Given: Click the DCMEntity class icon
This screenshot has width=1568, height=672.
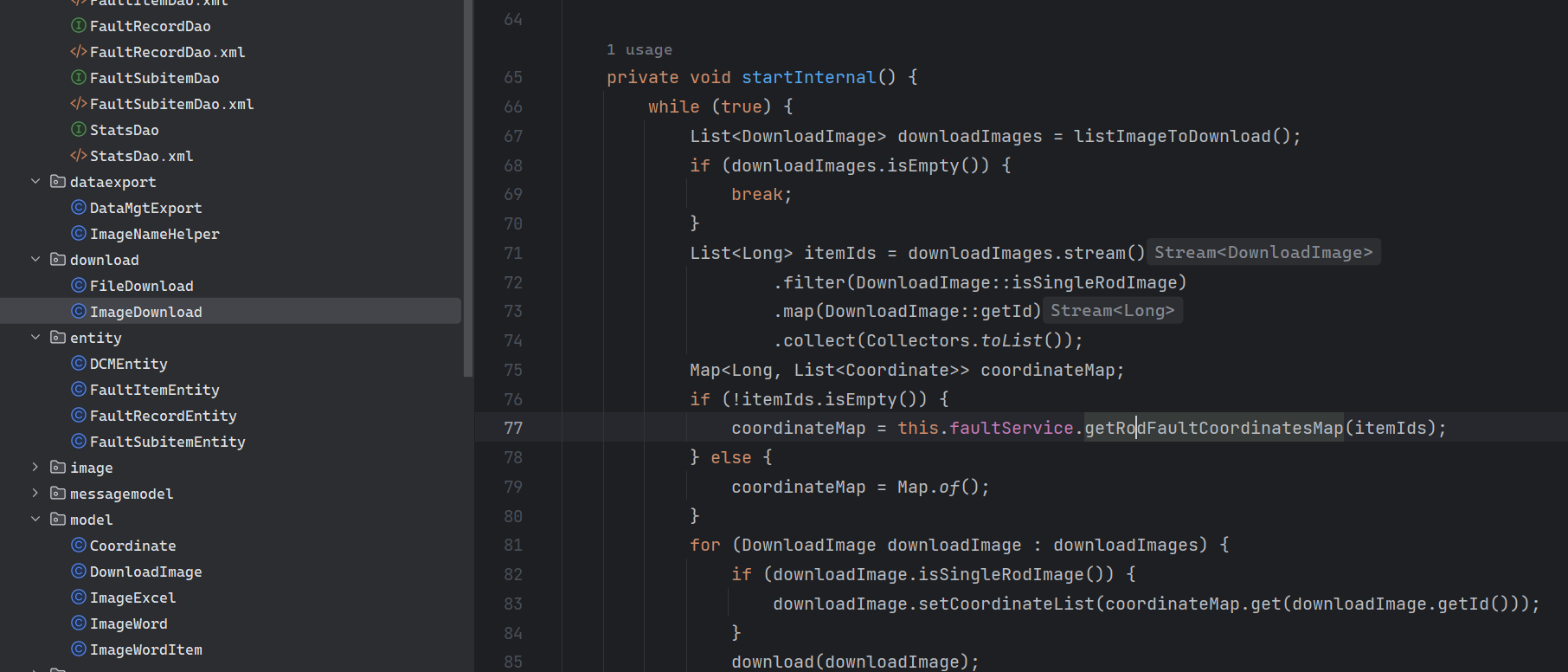Looking at the screenshot, I should 78,364.
